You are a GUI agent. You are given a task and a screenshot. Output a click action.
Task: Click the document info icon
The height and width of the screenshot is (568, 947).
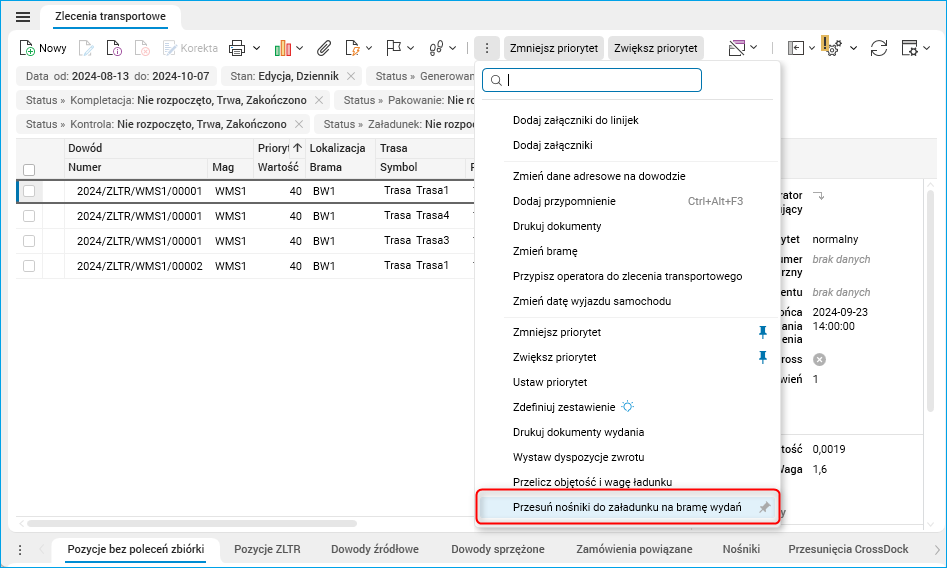(114, 48)
